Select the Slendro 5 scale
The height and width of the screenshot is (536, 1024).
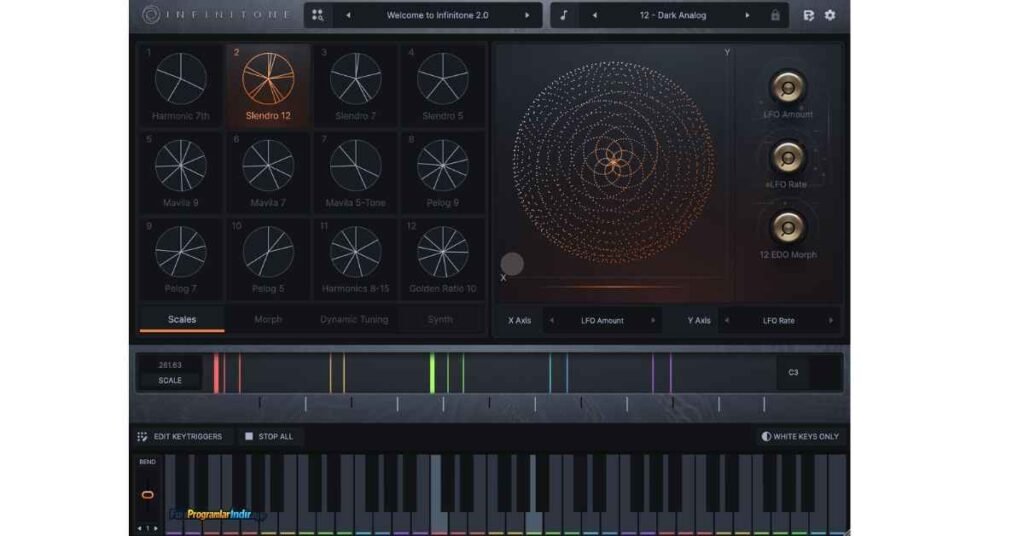pyautogui.click(x=443, y=84)
